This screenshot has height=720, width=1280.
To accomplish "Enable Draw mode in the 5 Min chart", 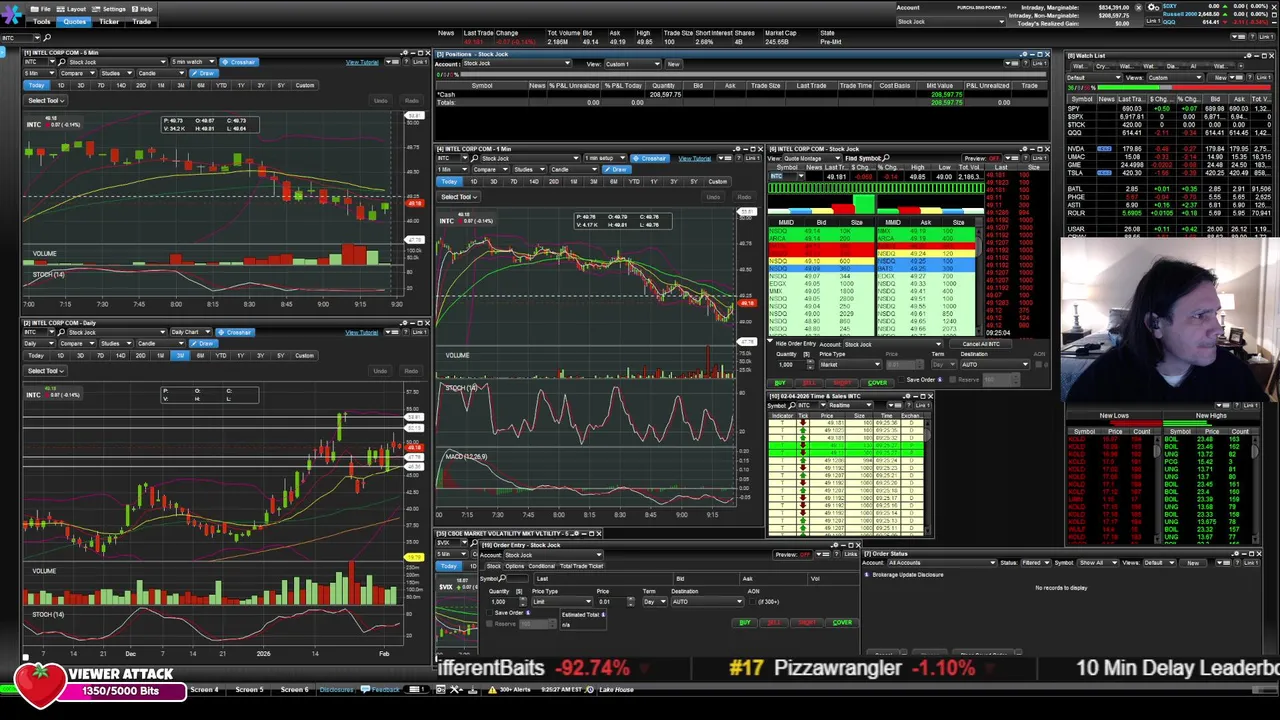I will (205, 74).
